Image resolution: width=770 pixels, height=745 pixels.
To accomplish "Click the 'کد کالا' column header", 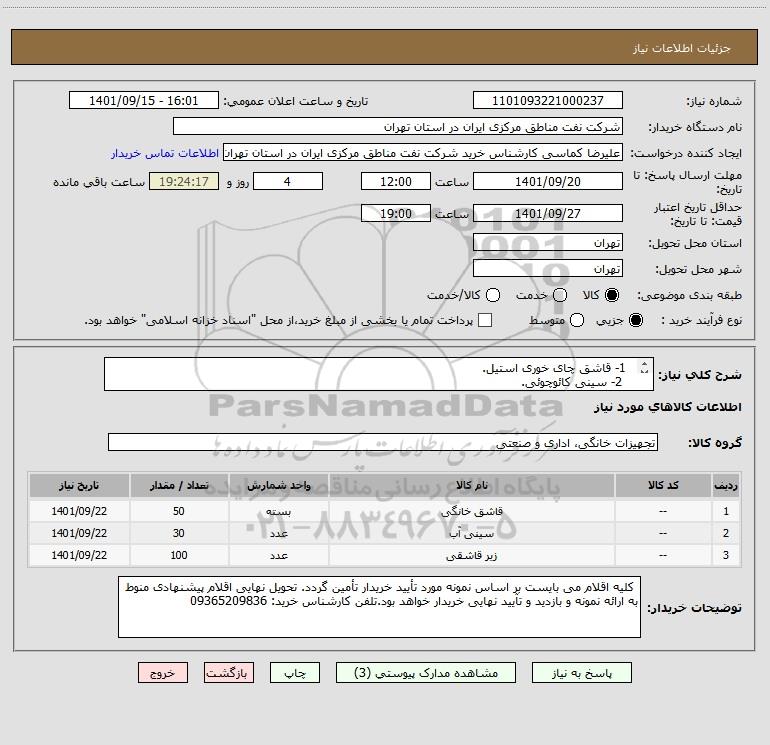I will point(663,486).
